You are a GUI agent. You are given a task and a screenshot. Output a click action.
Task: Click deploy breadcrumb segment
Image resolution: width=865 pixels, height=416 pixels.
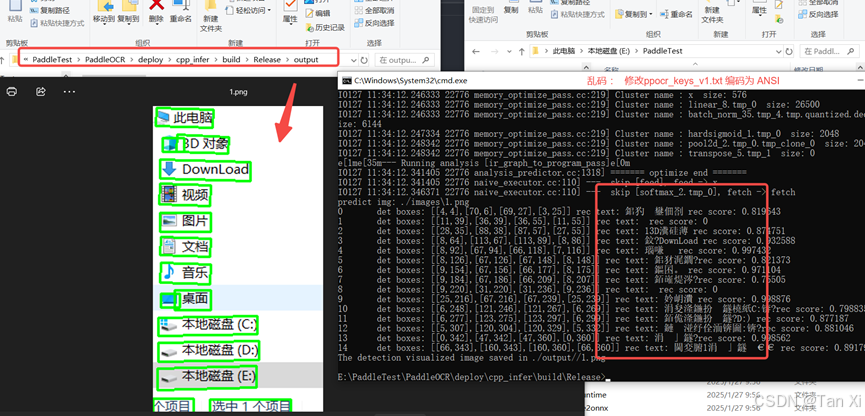[x=151, y=60]
